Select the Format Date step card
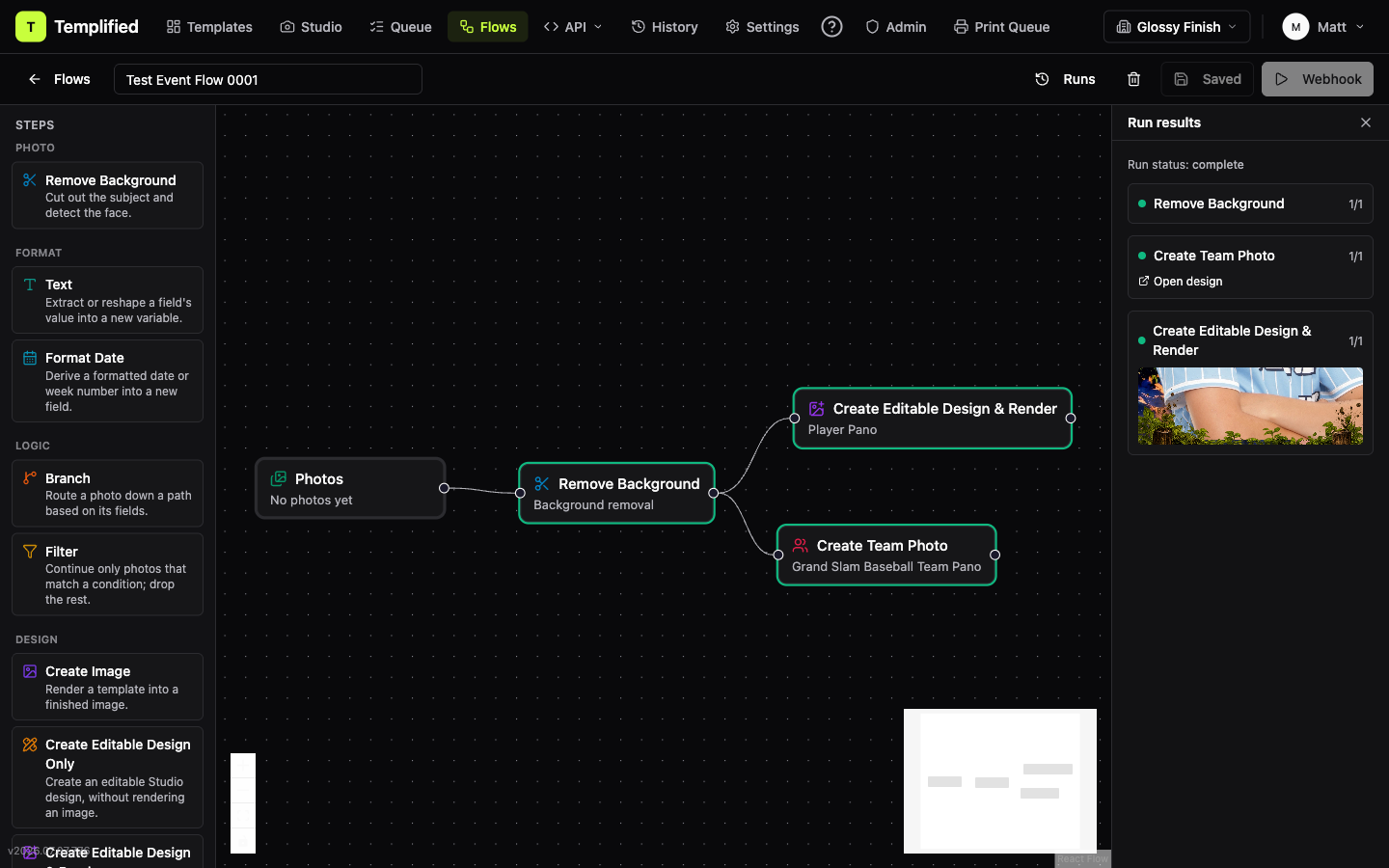Screen dimensions: 1389x868 107,381
